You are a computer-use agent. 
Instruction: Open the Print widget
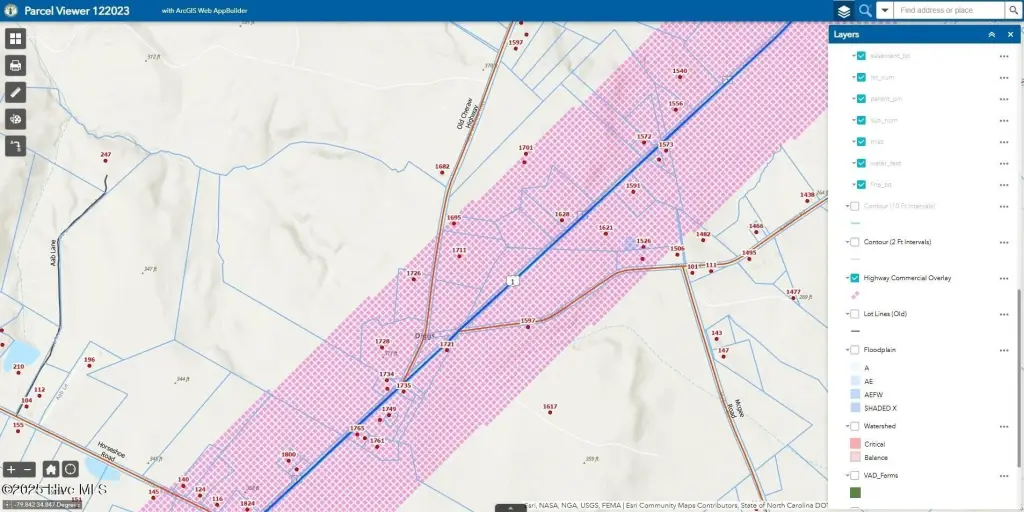pyautogui.click(x=15, y=66)
